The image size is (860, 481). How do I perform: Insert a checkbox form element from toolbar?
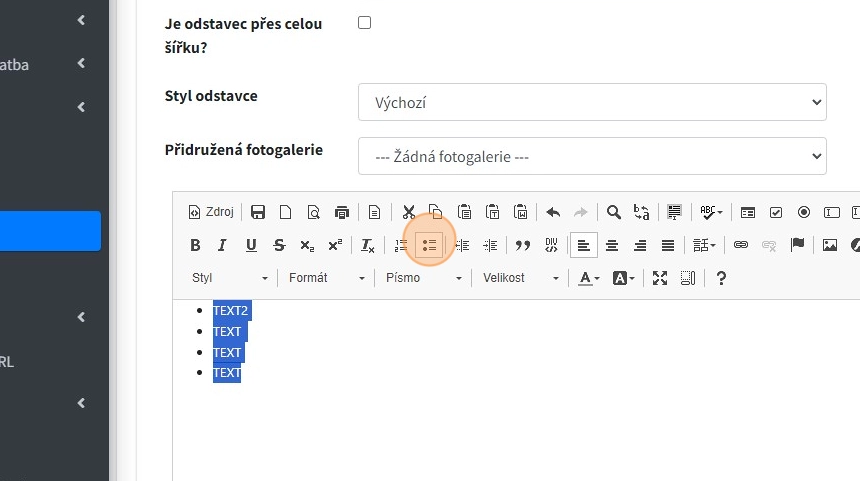(776, 212)
